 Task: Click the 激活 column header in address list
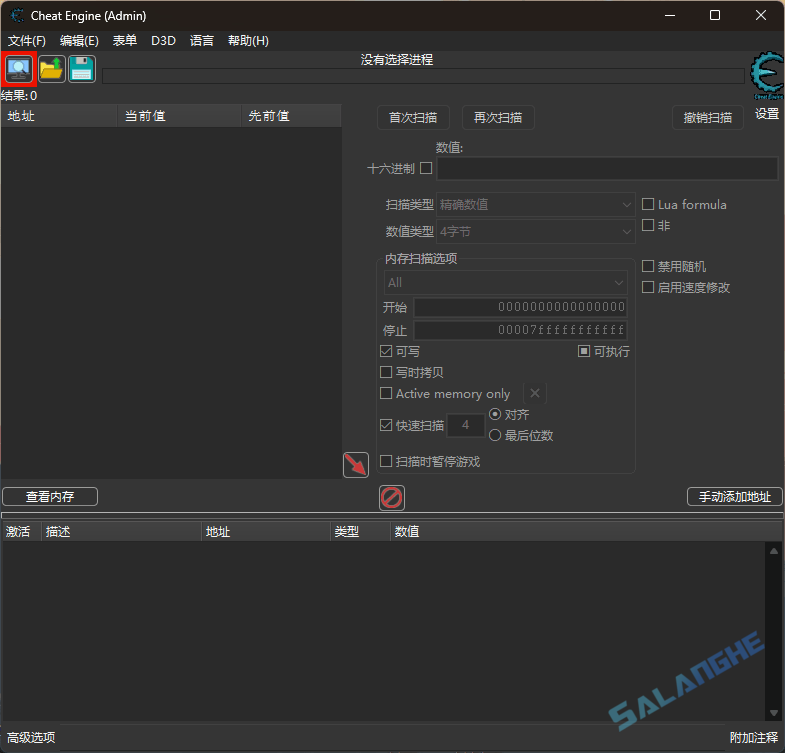pyautogui.click(x=22, y=532)
